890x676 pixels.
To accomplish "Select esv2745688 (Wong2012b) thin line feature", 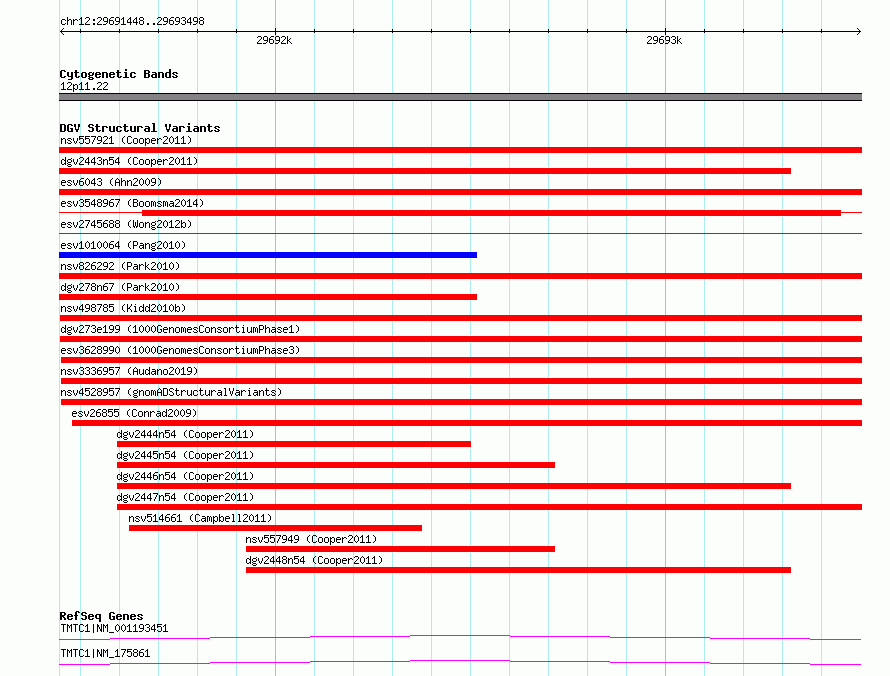I will [x=460, y=233].
